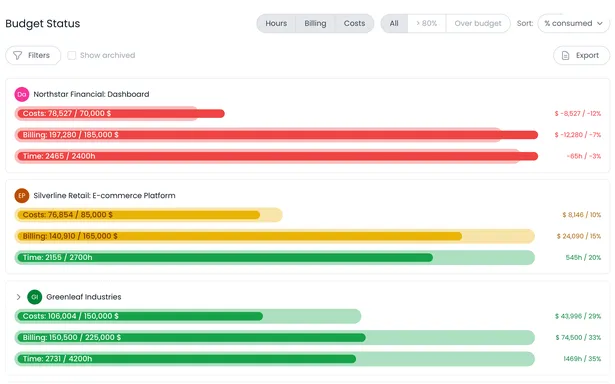
Task: Expand the Greenleaf Industries row chevron
Action: (x=18, y=297)
